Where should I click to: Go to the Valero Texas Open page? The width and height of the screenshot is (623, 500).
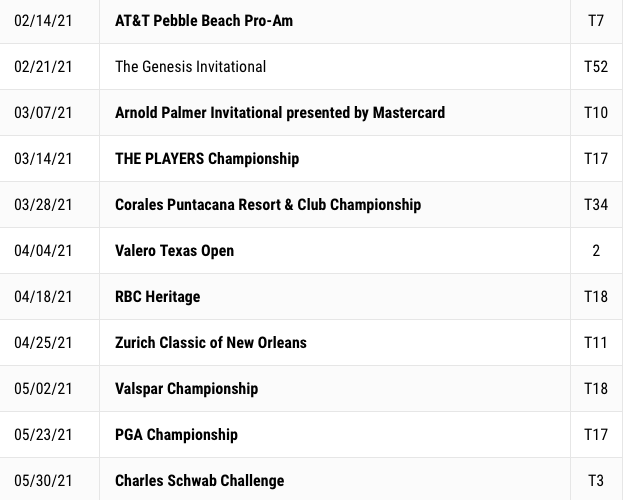tap(174, 251)
